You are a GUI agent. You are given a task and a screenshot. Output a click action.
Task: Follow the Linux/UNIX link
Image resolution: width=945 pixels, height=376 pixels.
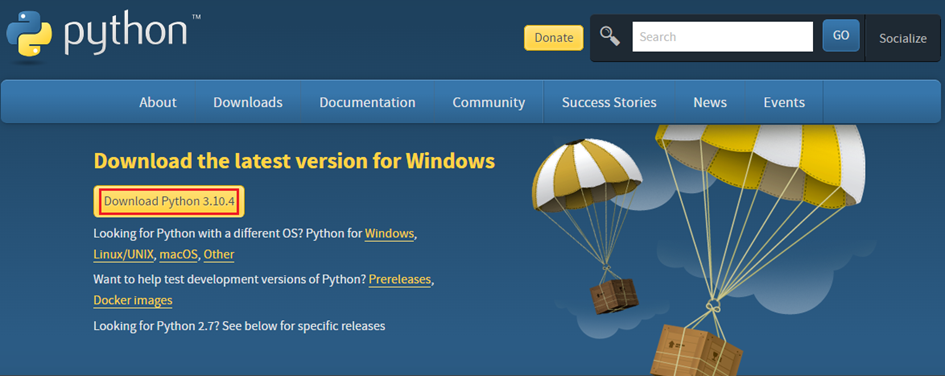(124, 254)
